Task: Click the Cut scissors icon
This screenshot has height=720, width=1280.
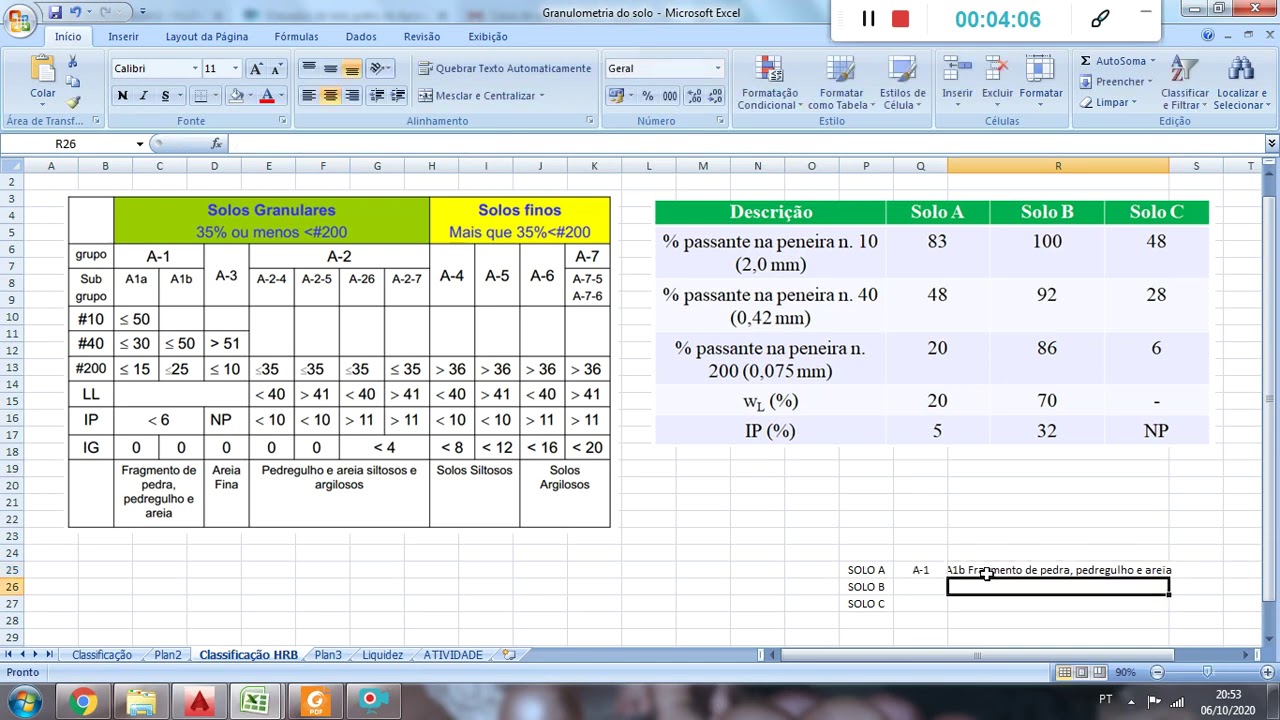Action: pyautogui.click(x=73, y=62)
